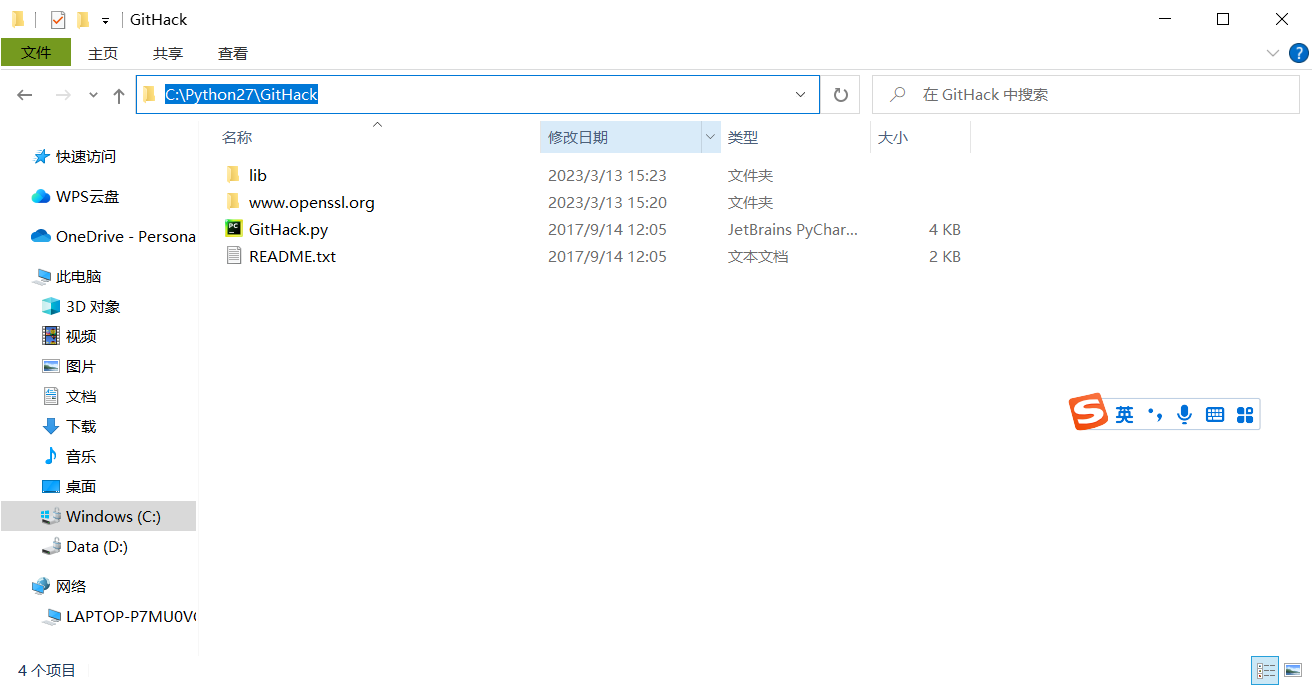Select the README.txt document icon
1313x686 pixels.
(233, 256)
